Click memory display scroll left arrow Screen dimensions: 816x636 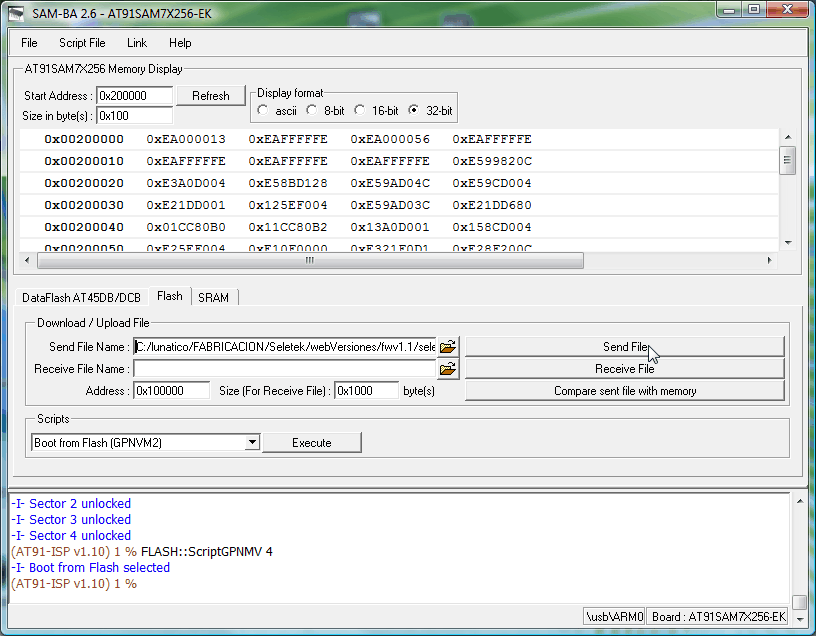pyautogui.click(x=27, y=260)
